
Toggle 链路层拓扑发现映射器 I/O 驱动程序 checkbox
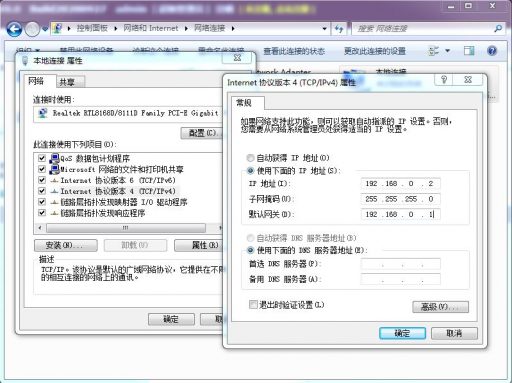click(x=42, y=202)
